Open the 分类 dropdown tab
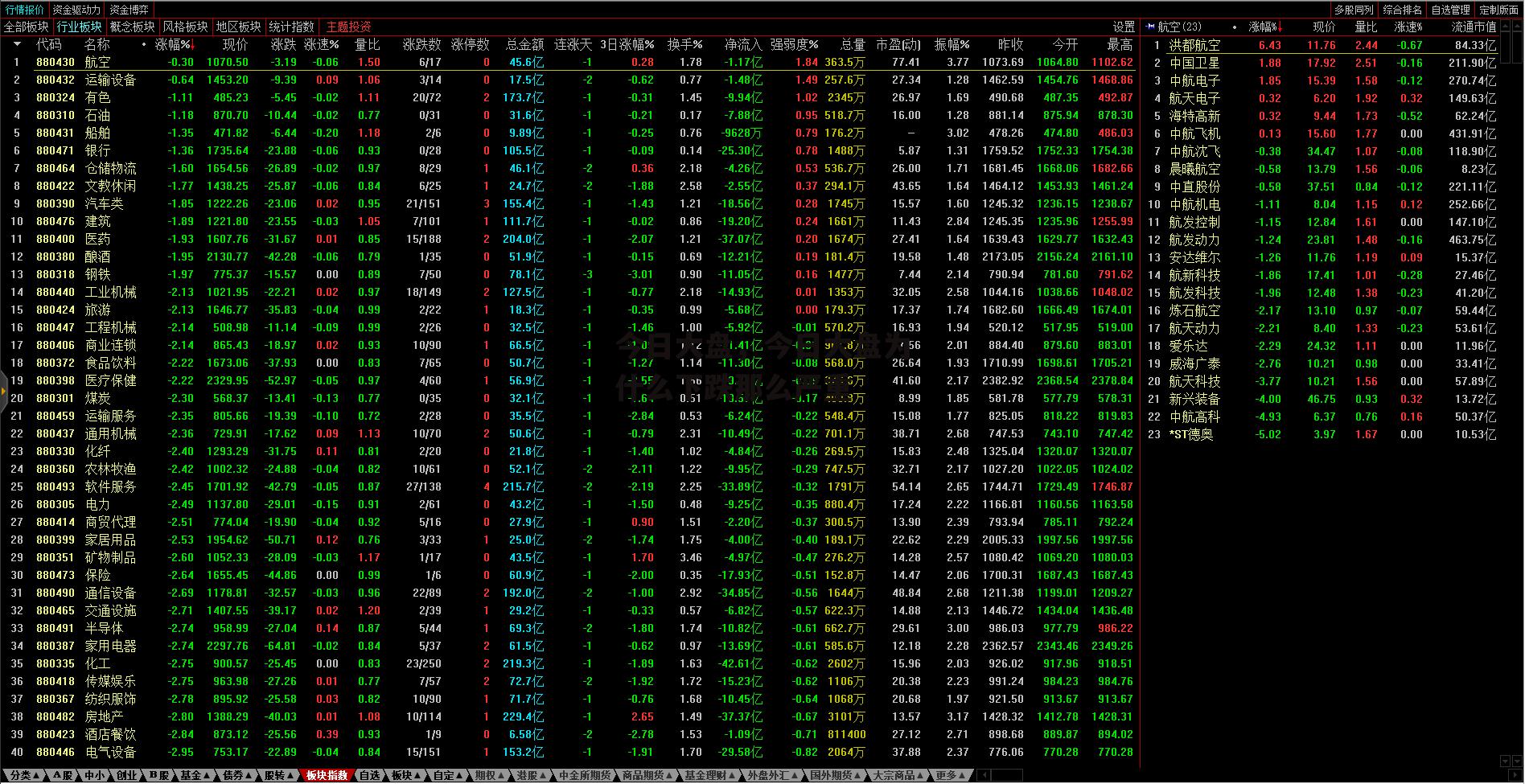The width and height of the screenshot is (1525, 784). 25,776
